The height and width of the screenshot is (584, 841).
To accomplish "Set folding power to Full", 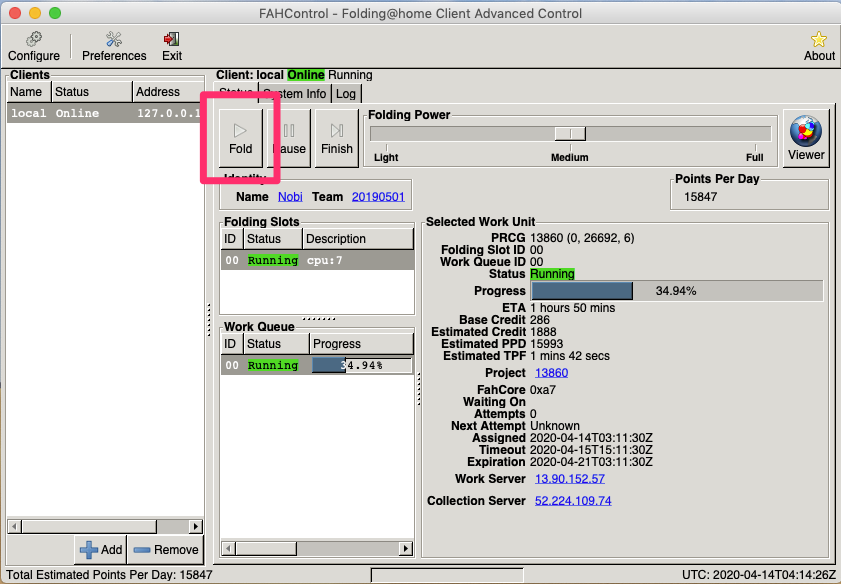I will pos(754,157).
